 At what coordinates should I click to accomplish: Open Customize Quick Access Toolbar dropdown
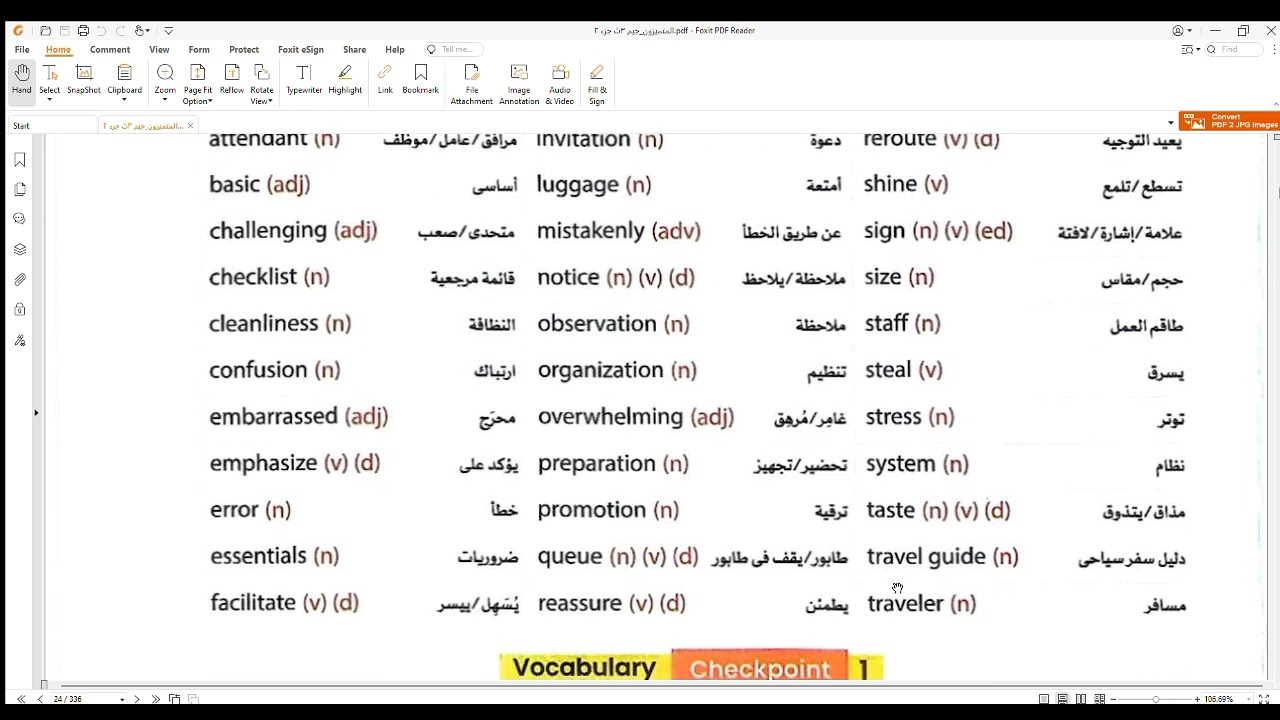[168, 31]
